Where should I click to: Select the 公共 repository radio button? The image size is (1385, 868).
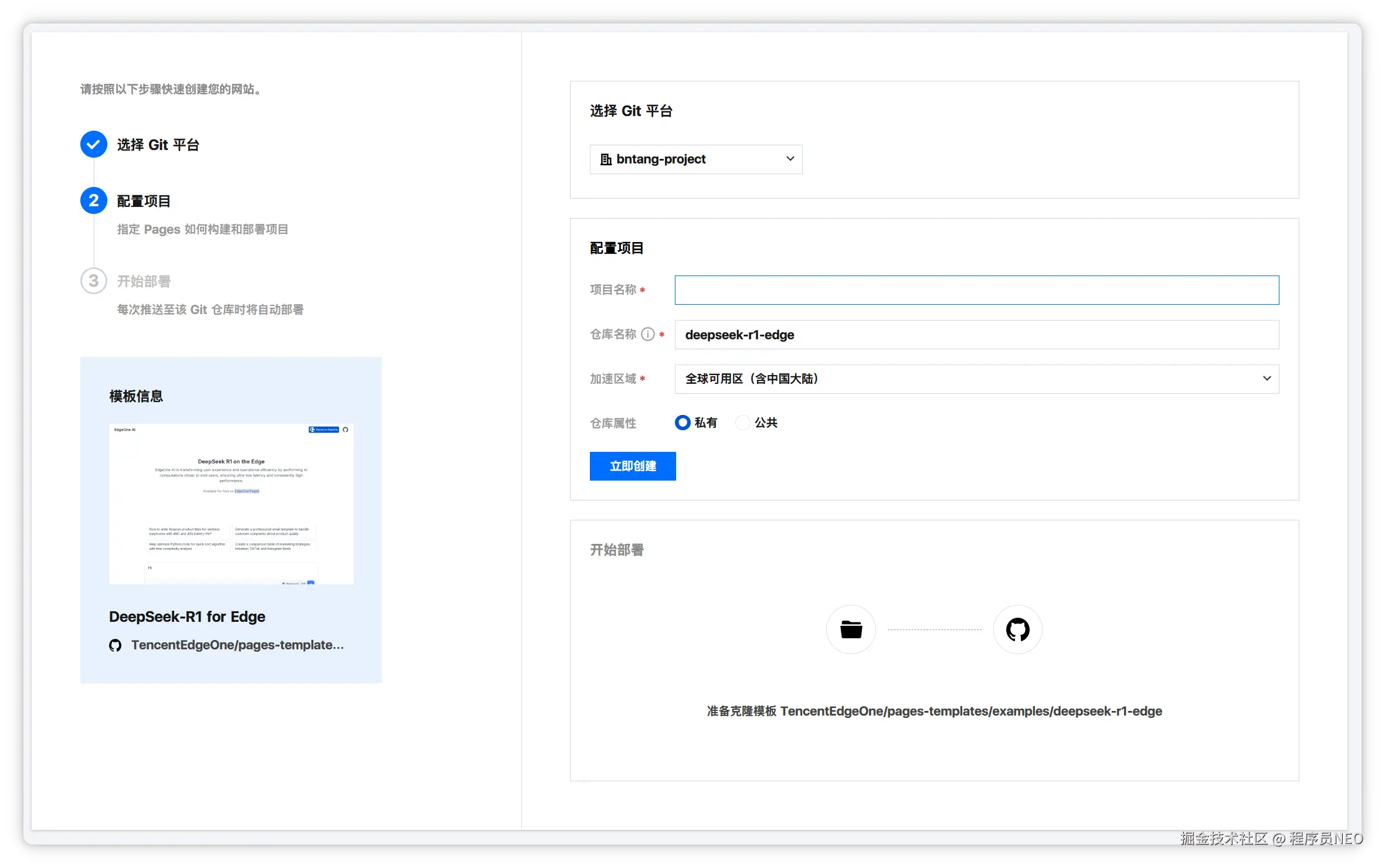click(742, 423)
